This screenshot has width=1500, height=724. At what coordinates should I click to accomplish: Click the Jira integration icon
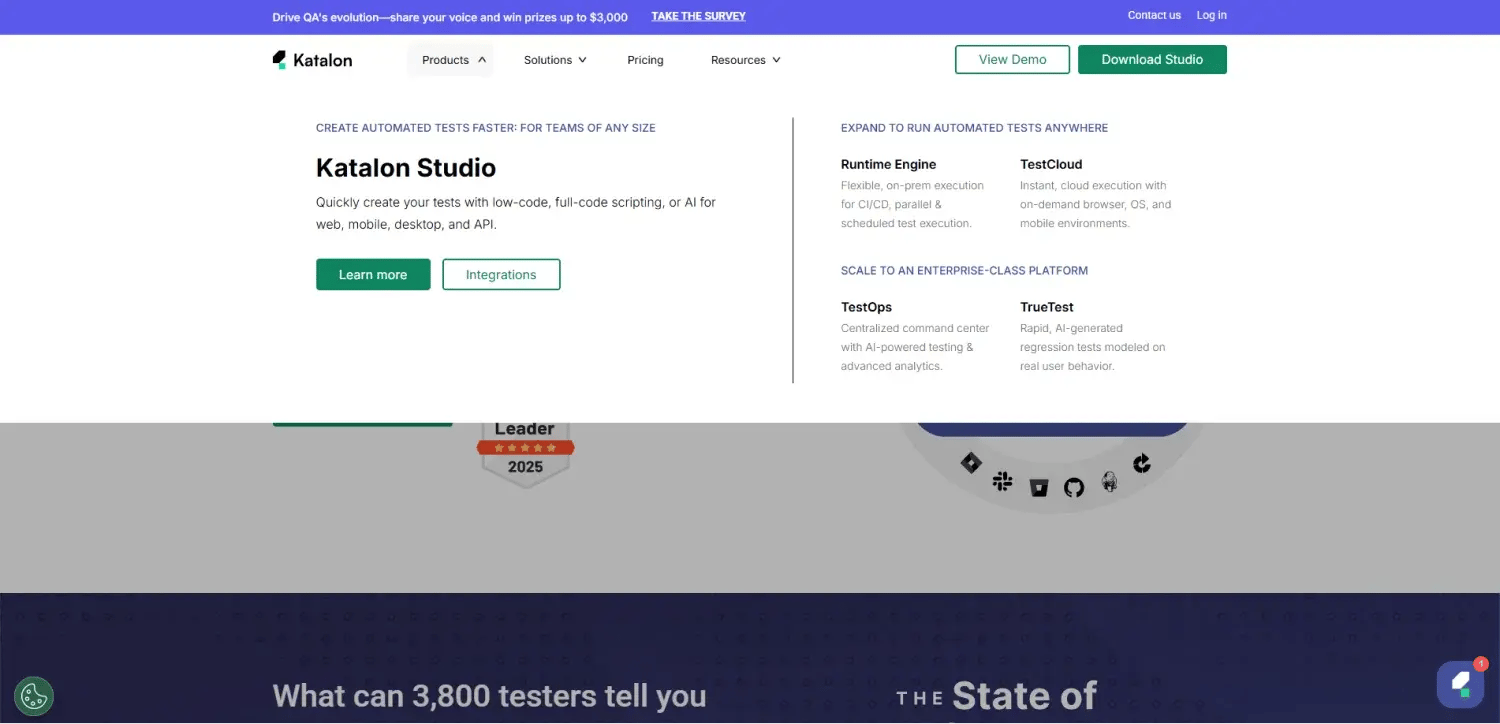click(x=971, y=462)
